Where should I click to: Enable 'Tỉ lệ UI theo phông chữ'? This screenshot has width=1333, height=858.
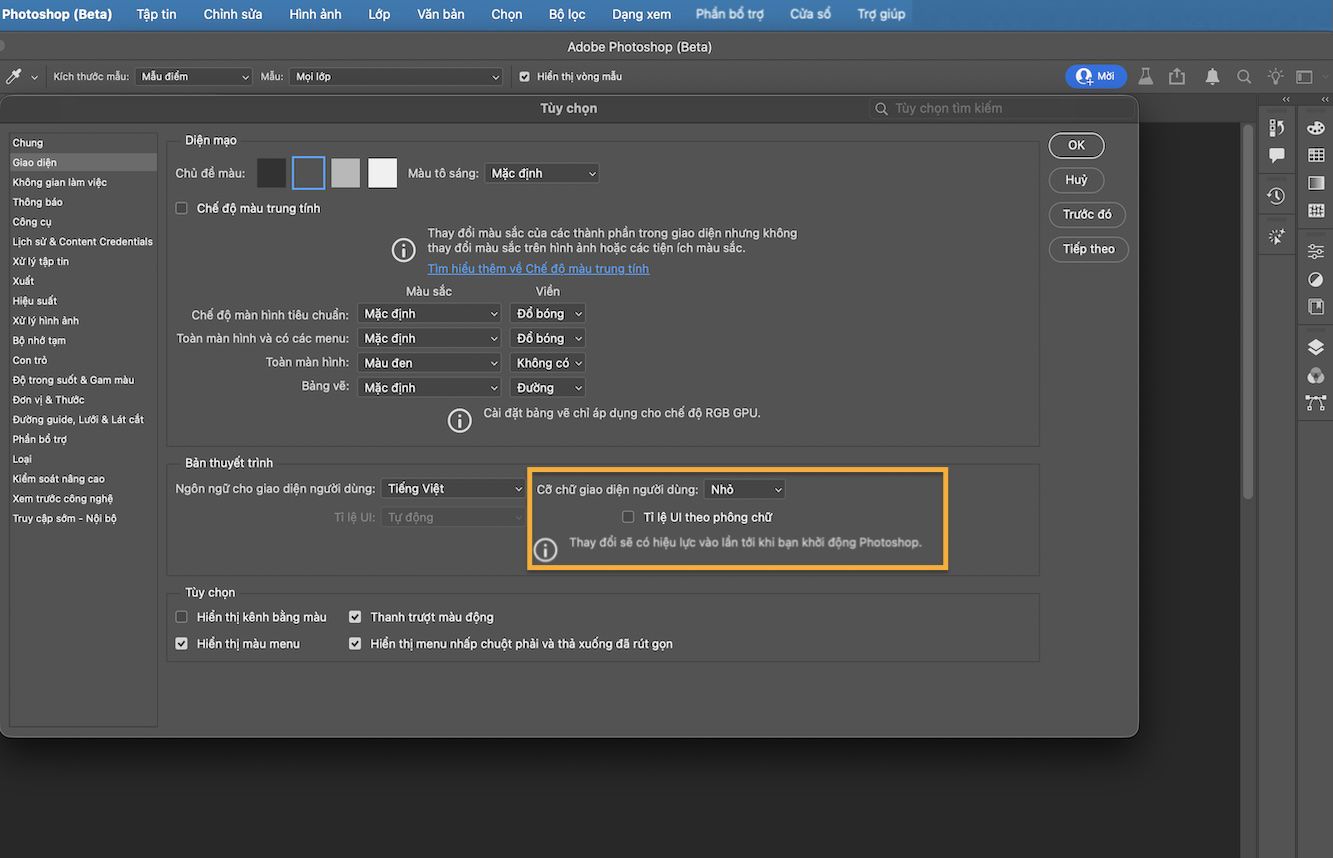pos(628,516)
